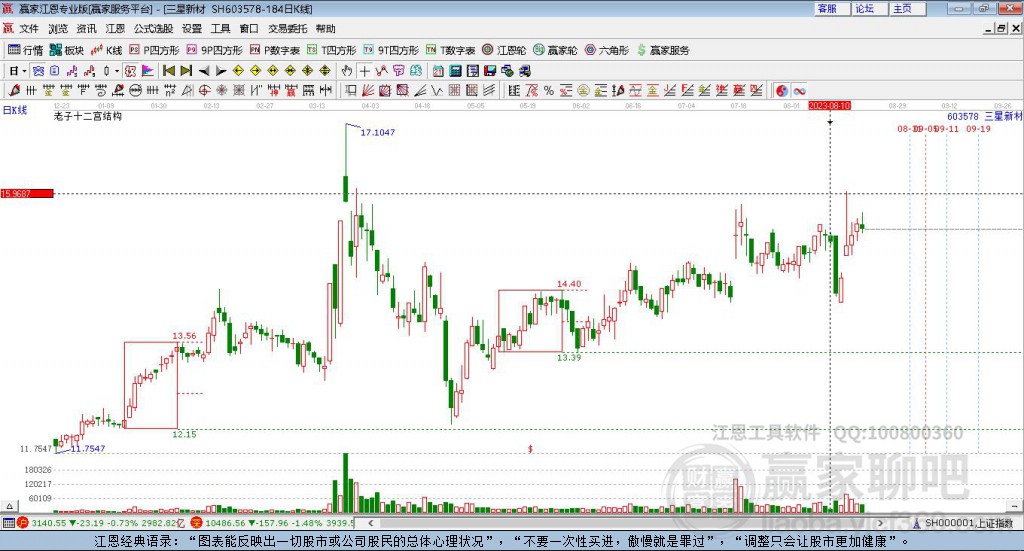
Task: Click the percent % drawing tool
Action: pos(549,91)
